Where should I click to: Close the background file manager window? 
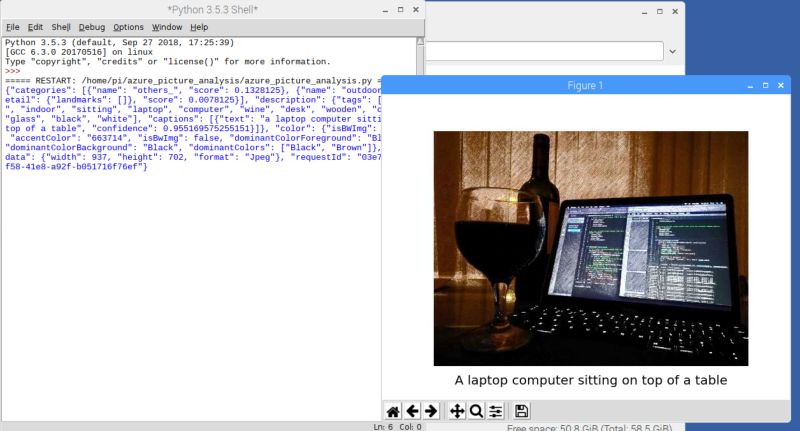click(675, 11)
